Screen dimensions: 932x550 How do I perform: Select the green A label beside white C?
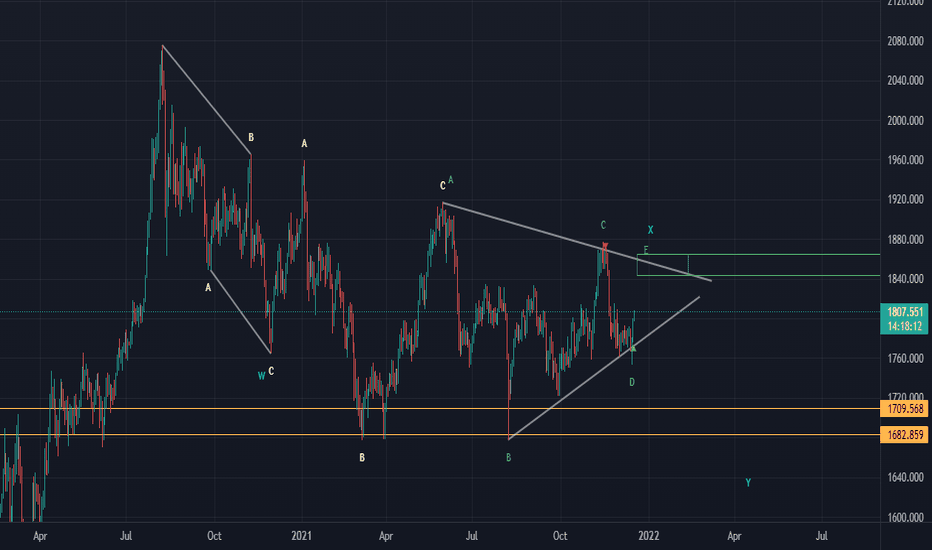pyautogui.click(x=451, y=180)
